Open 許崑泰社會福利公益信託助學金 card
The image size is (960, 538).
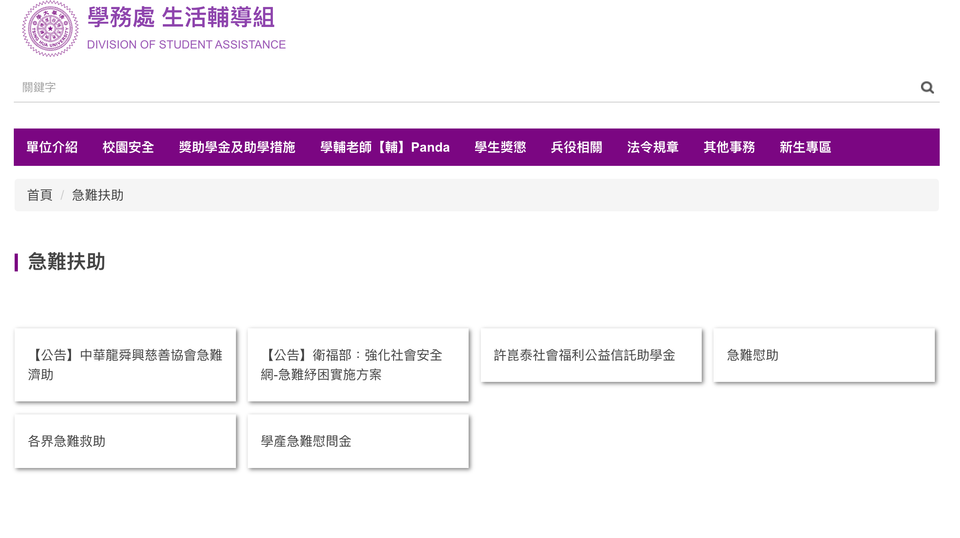coord(591,355)
